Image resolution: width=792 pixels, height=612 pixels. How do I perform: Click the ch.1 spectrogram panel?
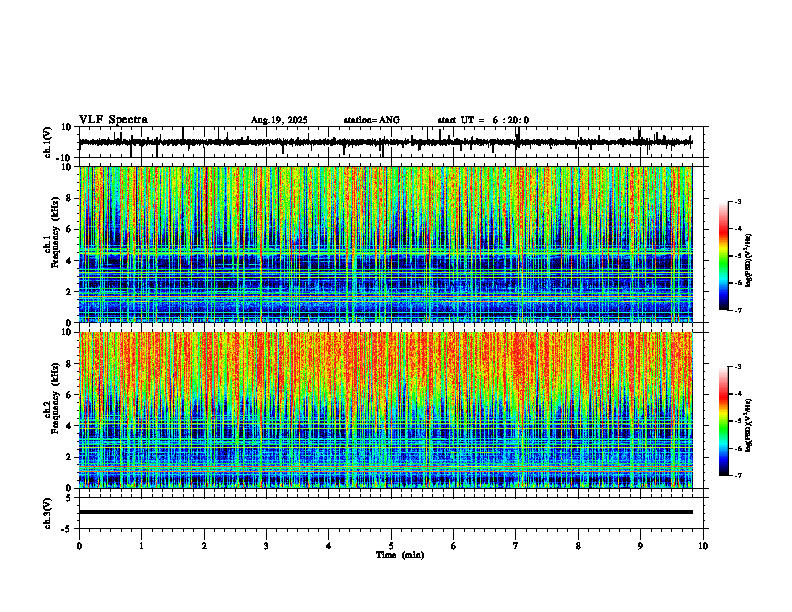click(385, 244)
